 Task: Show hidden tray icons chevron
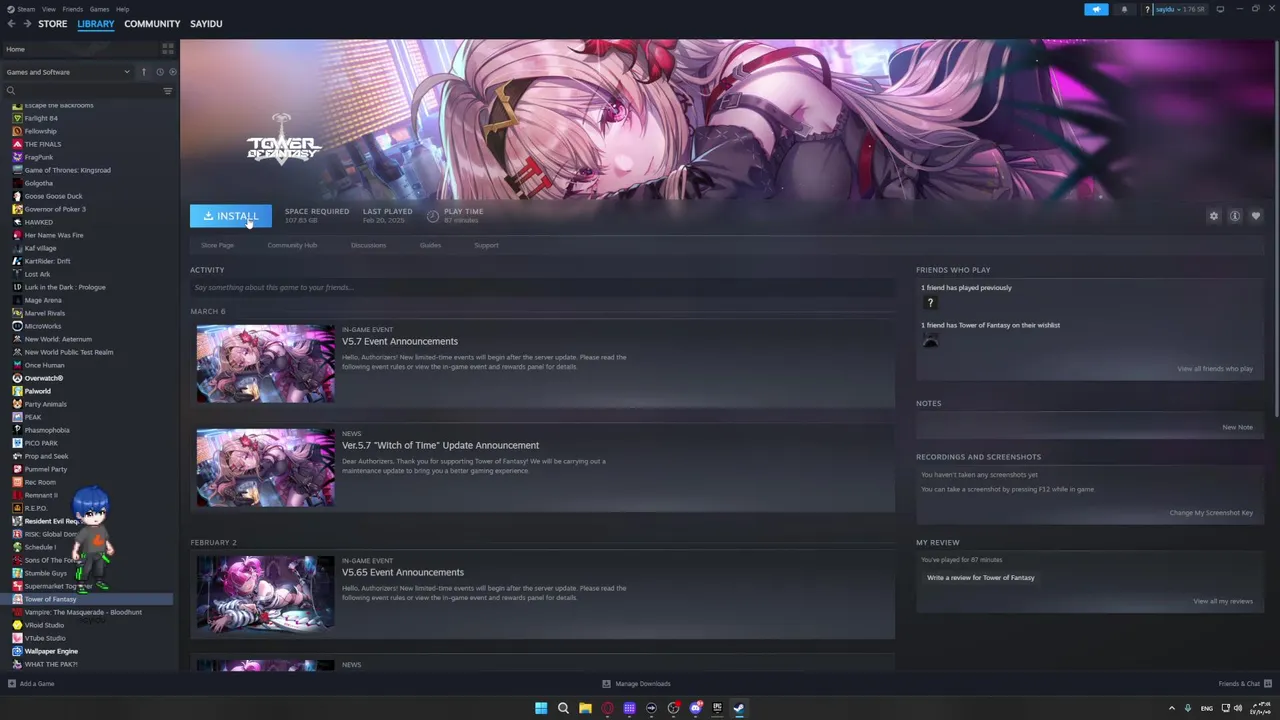(1172, 708)
